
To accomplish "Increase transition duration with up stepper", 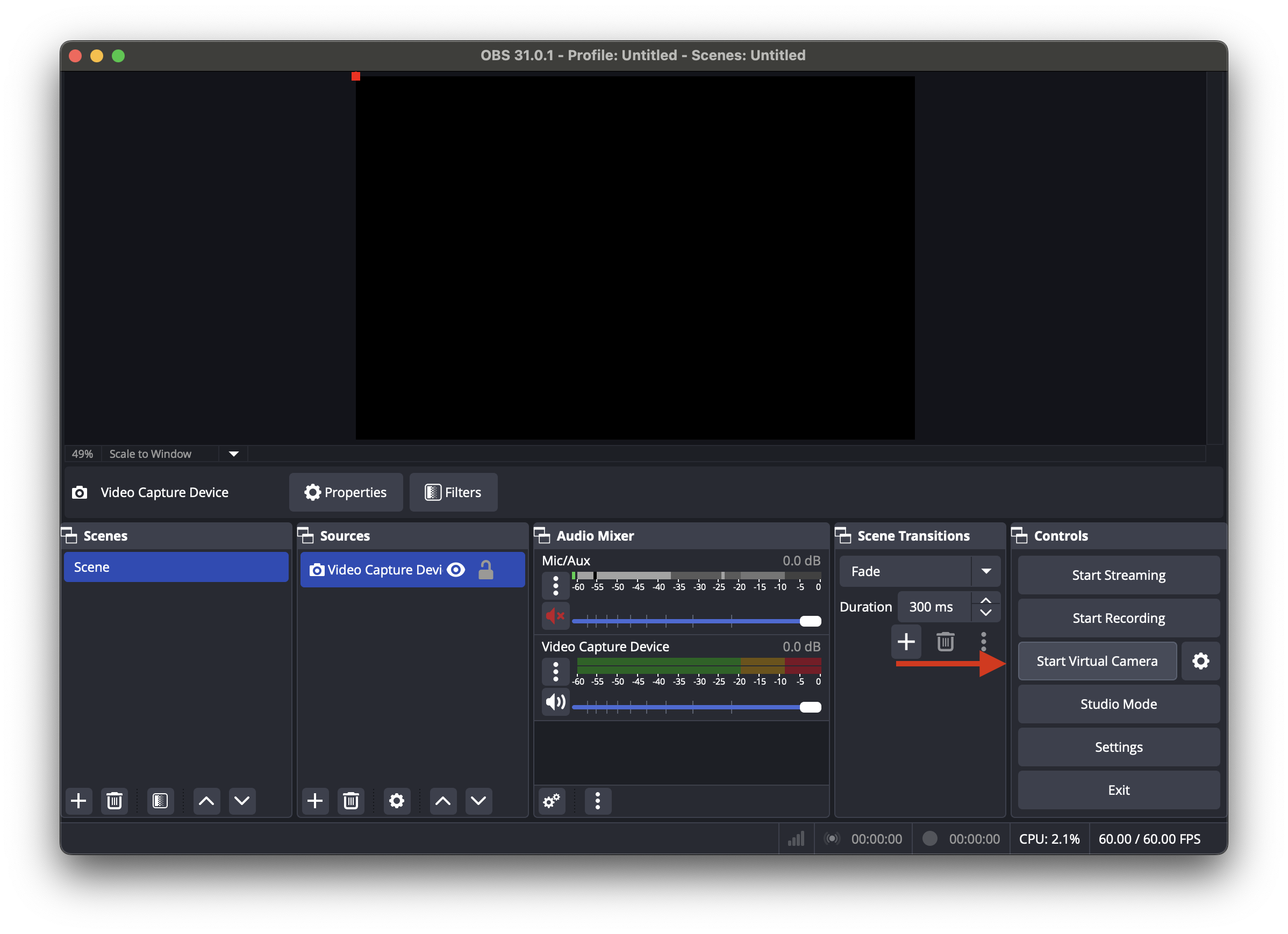I will tap(986, 601).
